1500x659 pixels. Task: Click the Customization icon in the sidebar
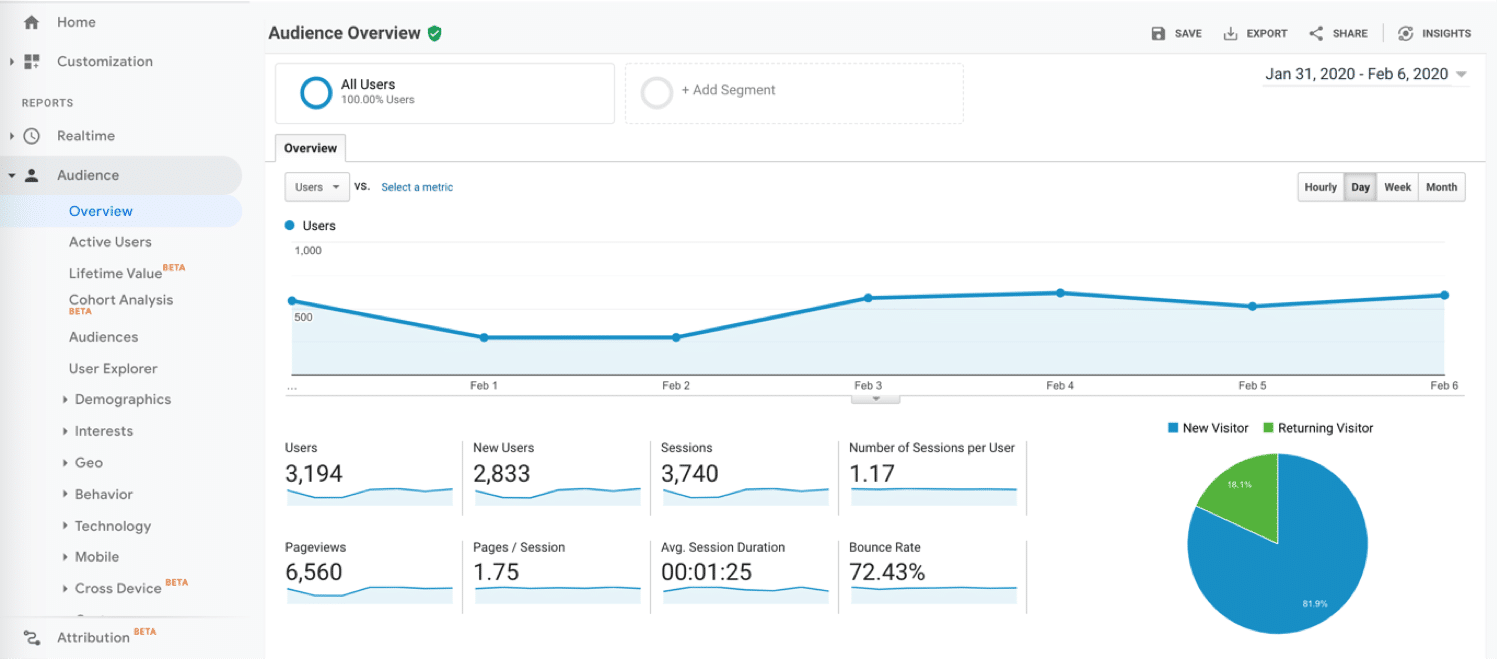29,61
